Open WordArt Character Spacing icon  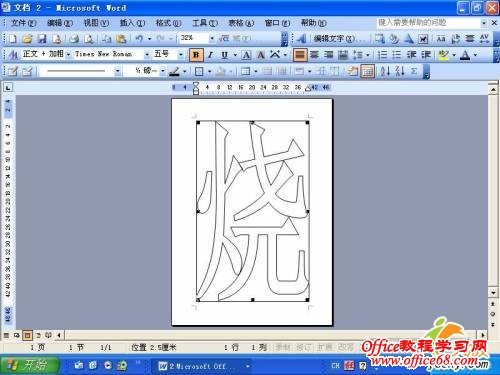[x=484, y=39]
